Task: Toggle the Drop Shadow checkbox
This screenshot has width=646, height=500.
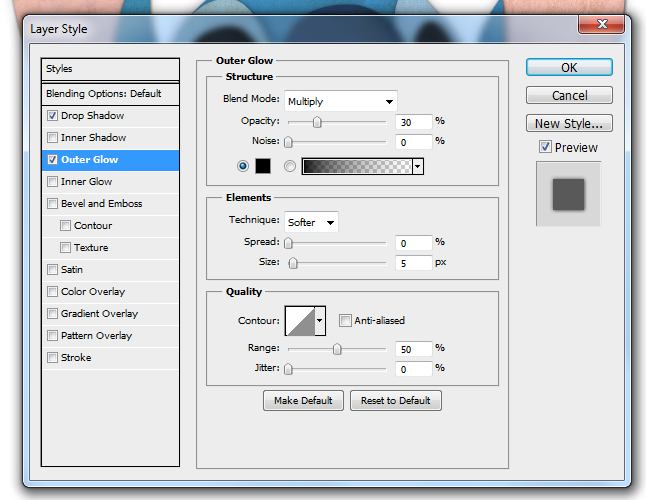Action: [52, 116]
